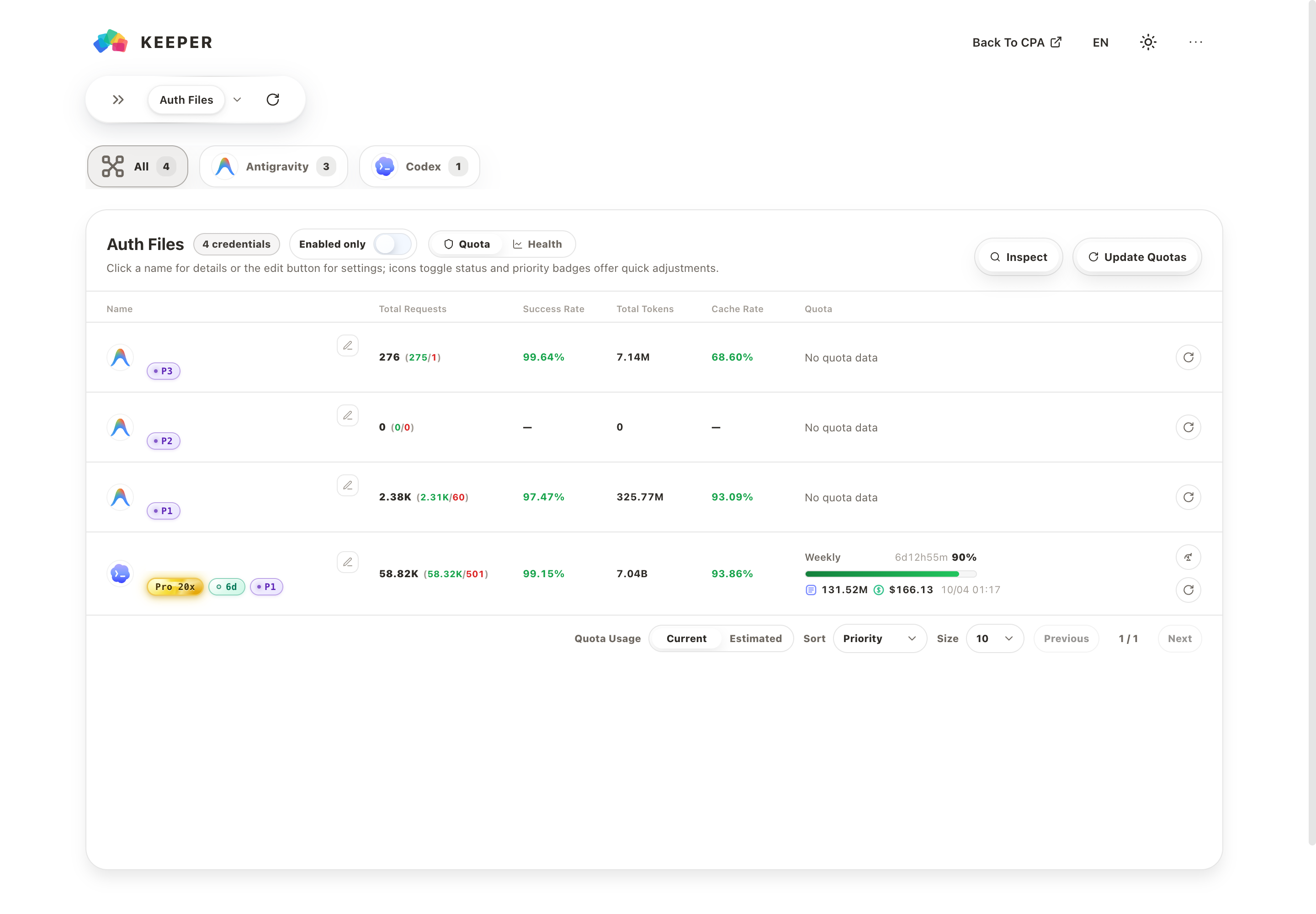
Task: Open the Sort Priority dropdown
Action: (x=880, y=638)
